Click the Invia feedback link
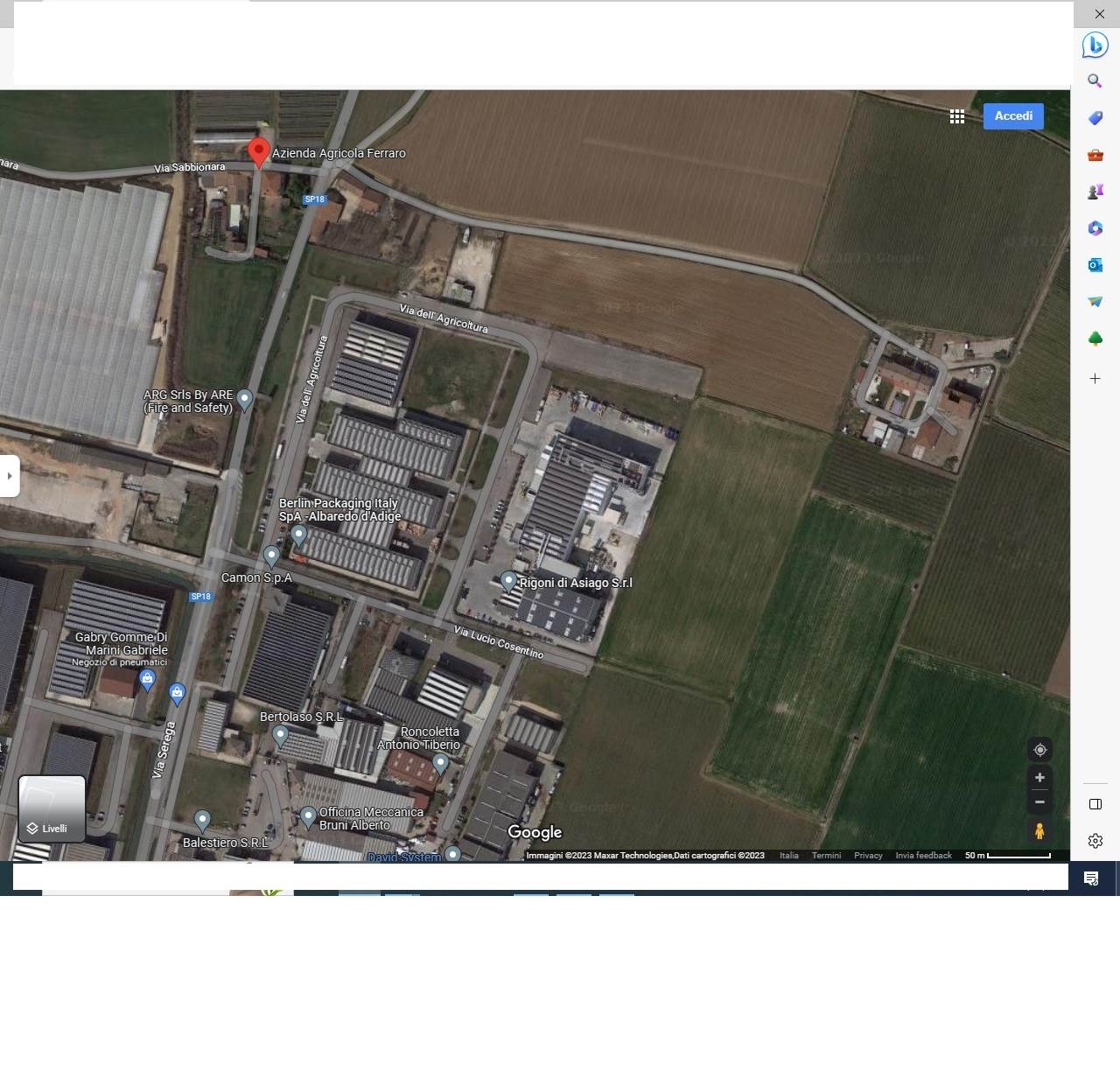This screenshot has height=1092, width=1120. (923, 856)
